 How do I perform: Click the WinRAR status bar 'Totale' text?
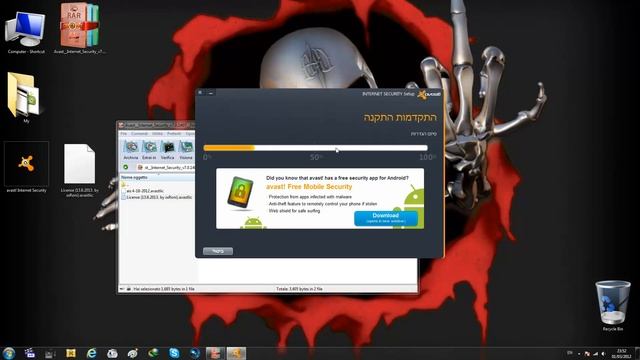299,289
